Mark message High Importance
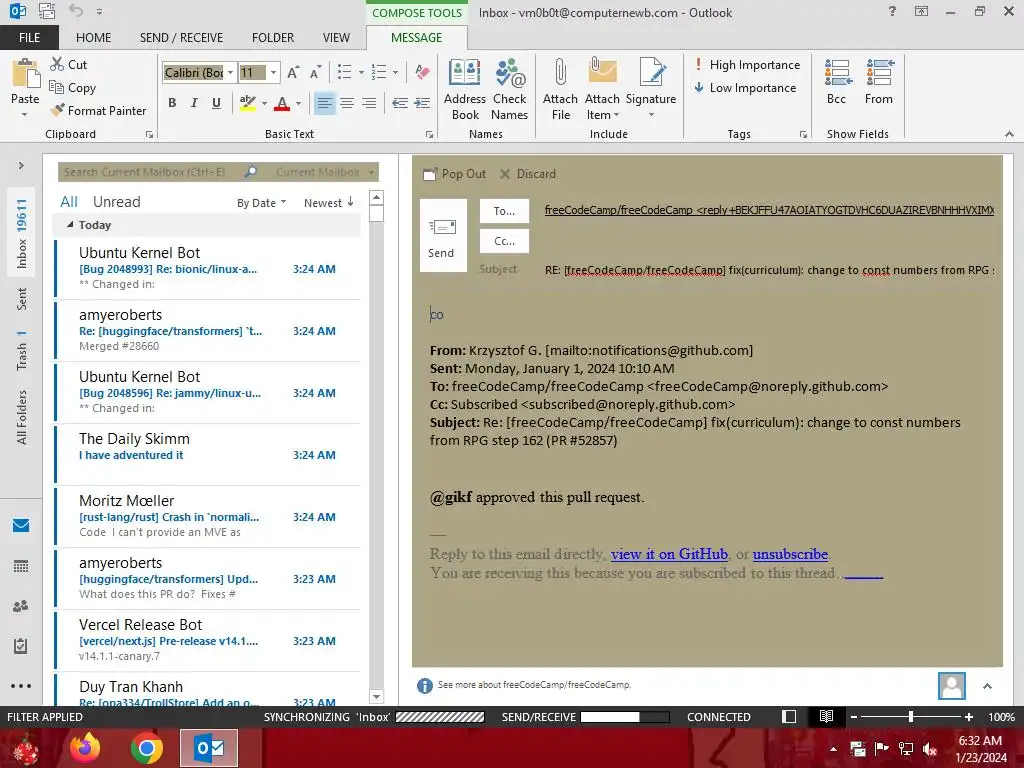This screenshot has width=1024, height=768. [x=746, y=65]
